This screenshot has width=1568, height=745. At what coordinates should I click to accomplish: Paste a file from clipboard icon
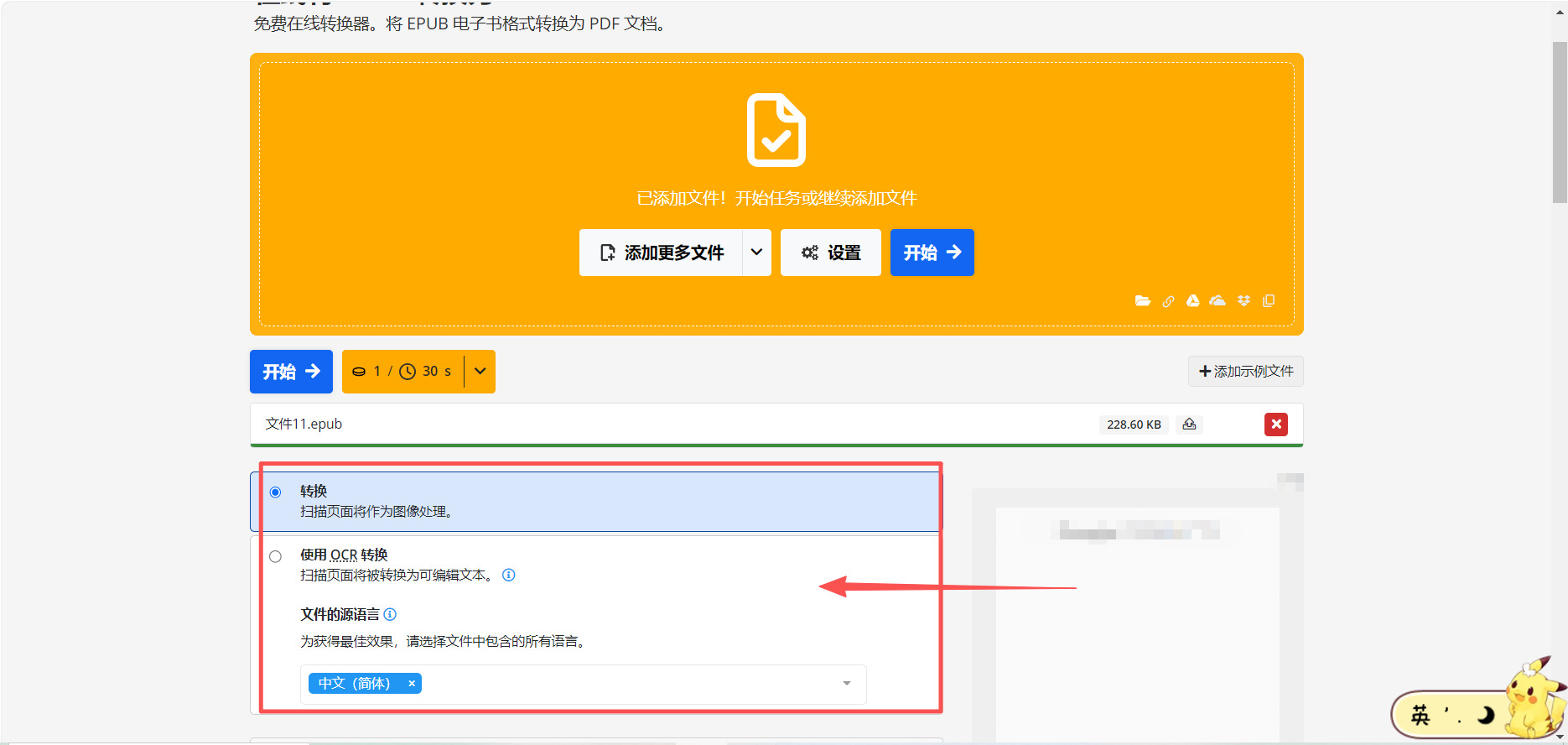pyautogui.click(x=1269, y=300)
